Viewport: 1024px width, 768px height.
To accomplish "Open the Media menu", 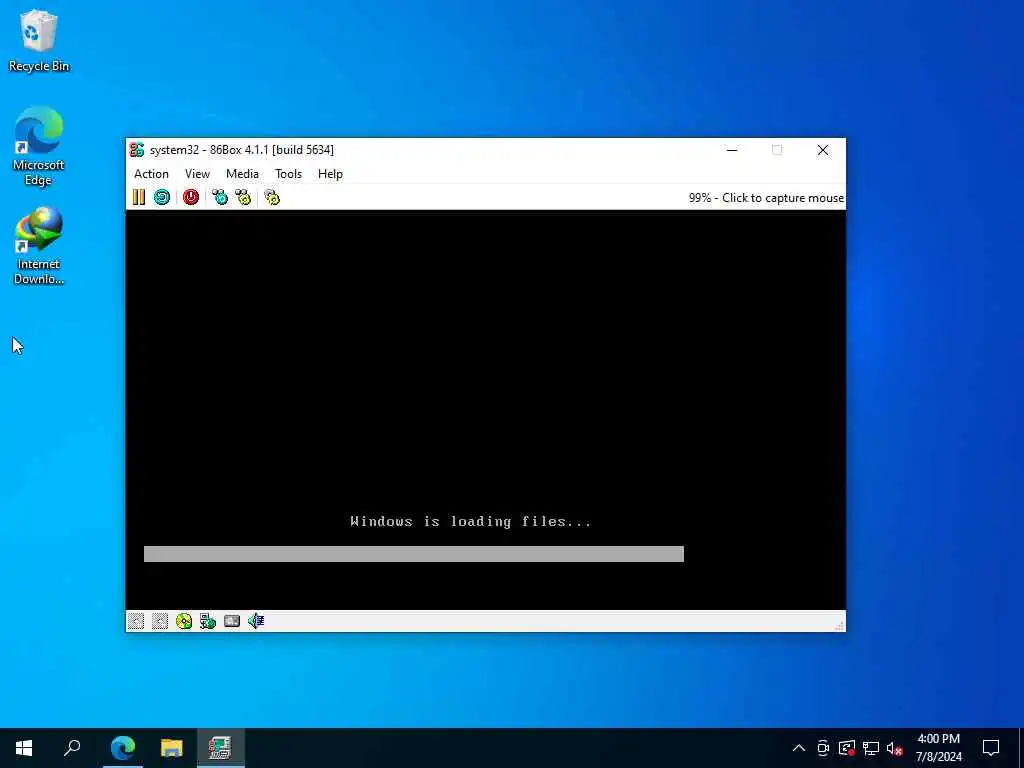I will (242, 174).
